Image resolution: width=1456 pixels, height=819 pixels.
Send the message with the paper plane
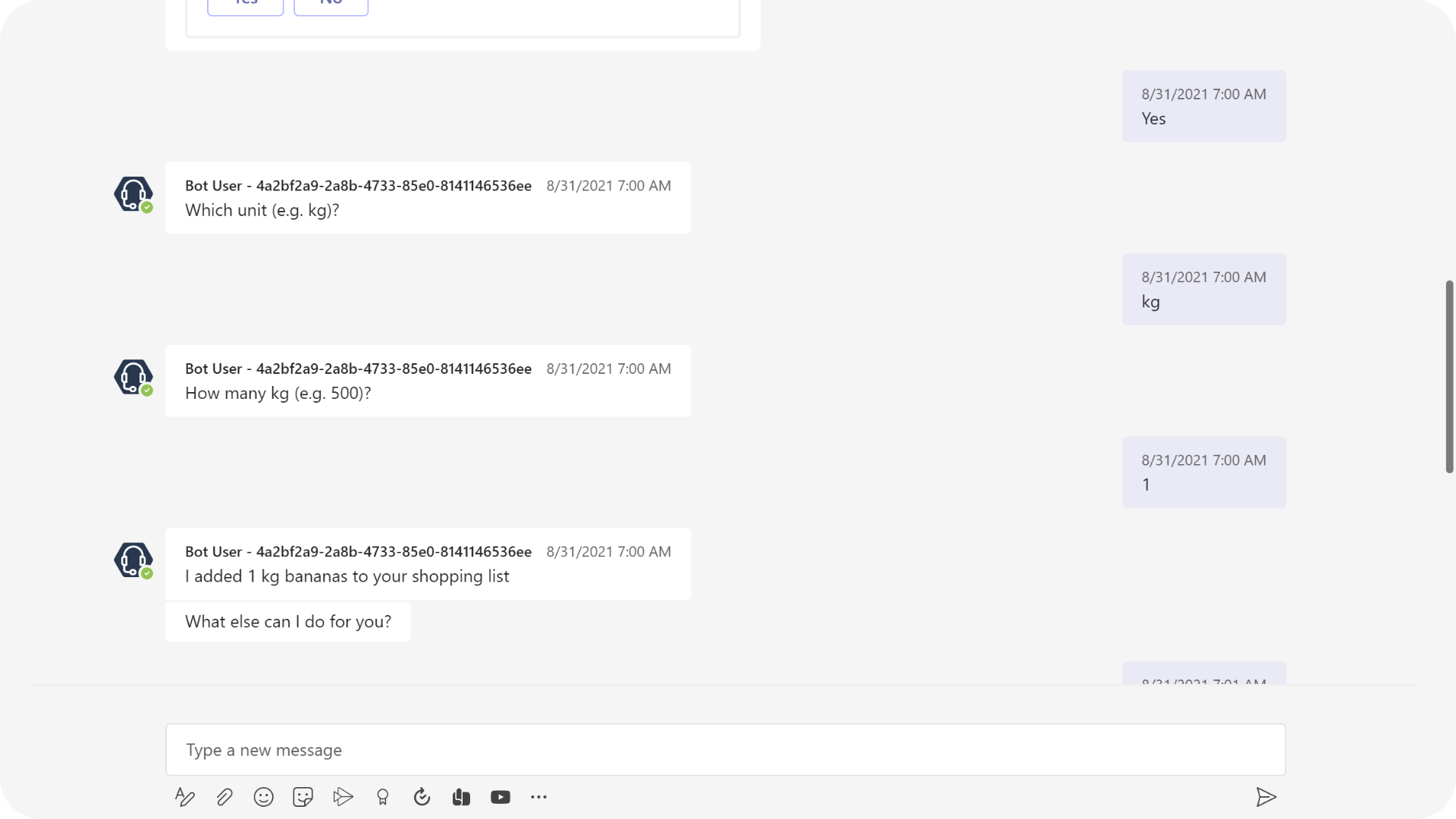[x=1267, y=797]
